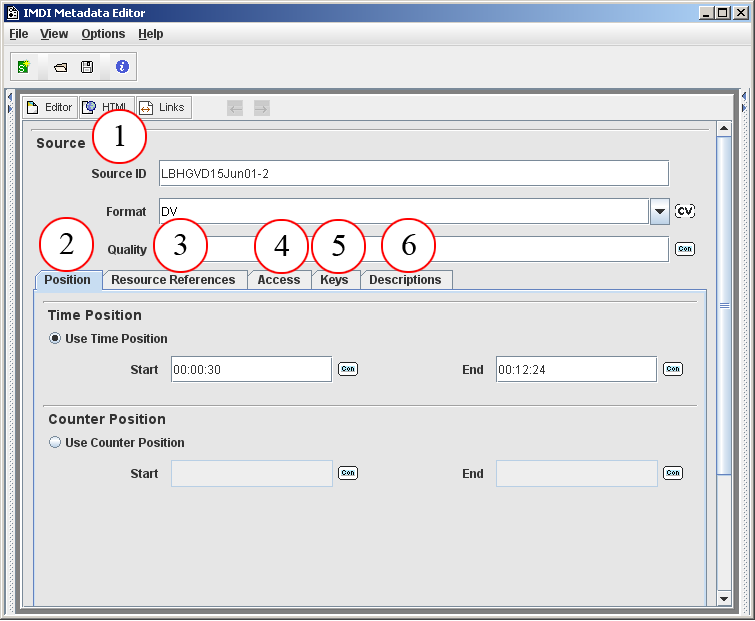Click Con icon next to Counter Position Start
Image resolution: width=755 pixels, height=621 pixels.
(348, 473)
